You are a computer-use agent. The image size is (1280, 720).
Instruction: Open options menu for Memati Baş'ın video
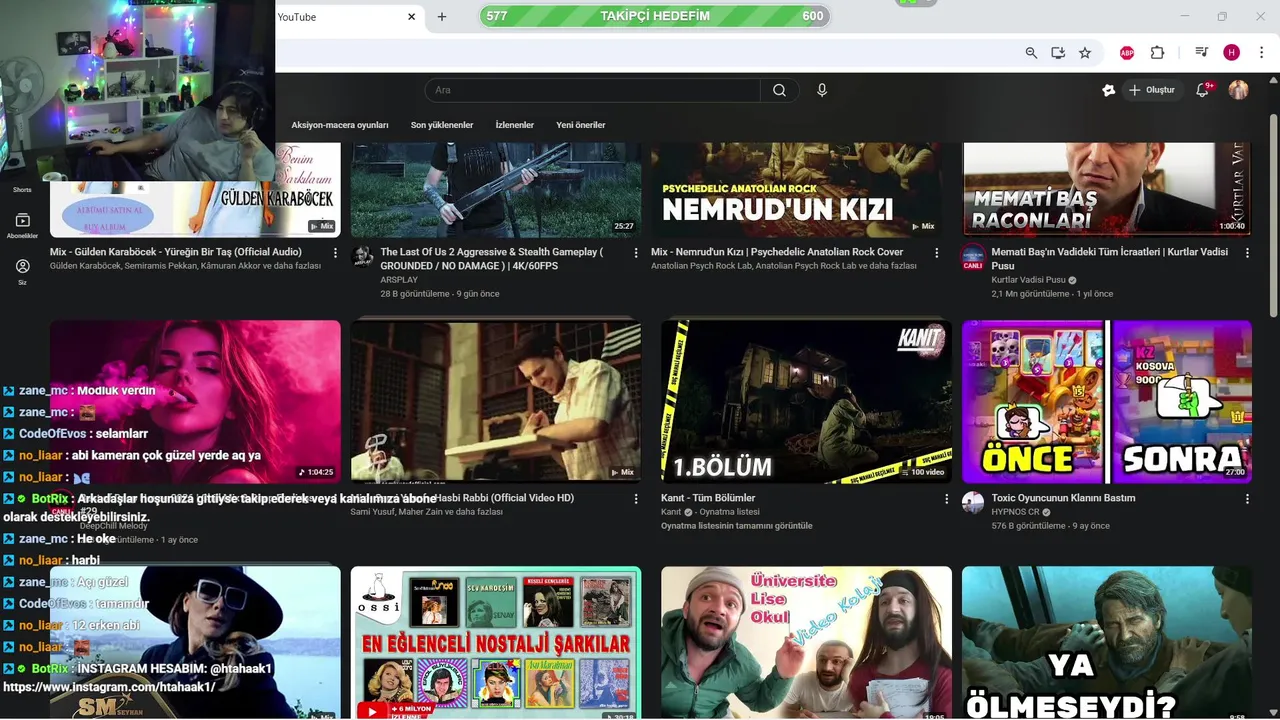click(1247, 253)
